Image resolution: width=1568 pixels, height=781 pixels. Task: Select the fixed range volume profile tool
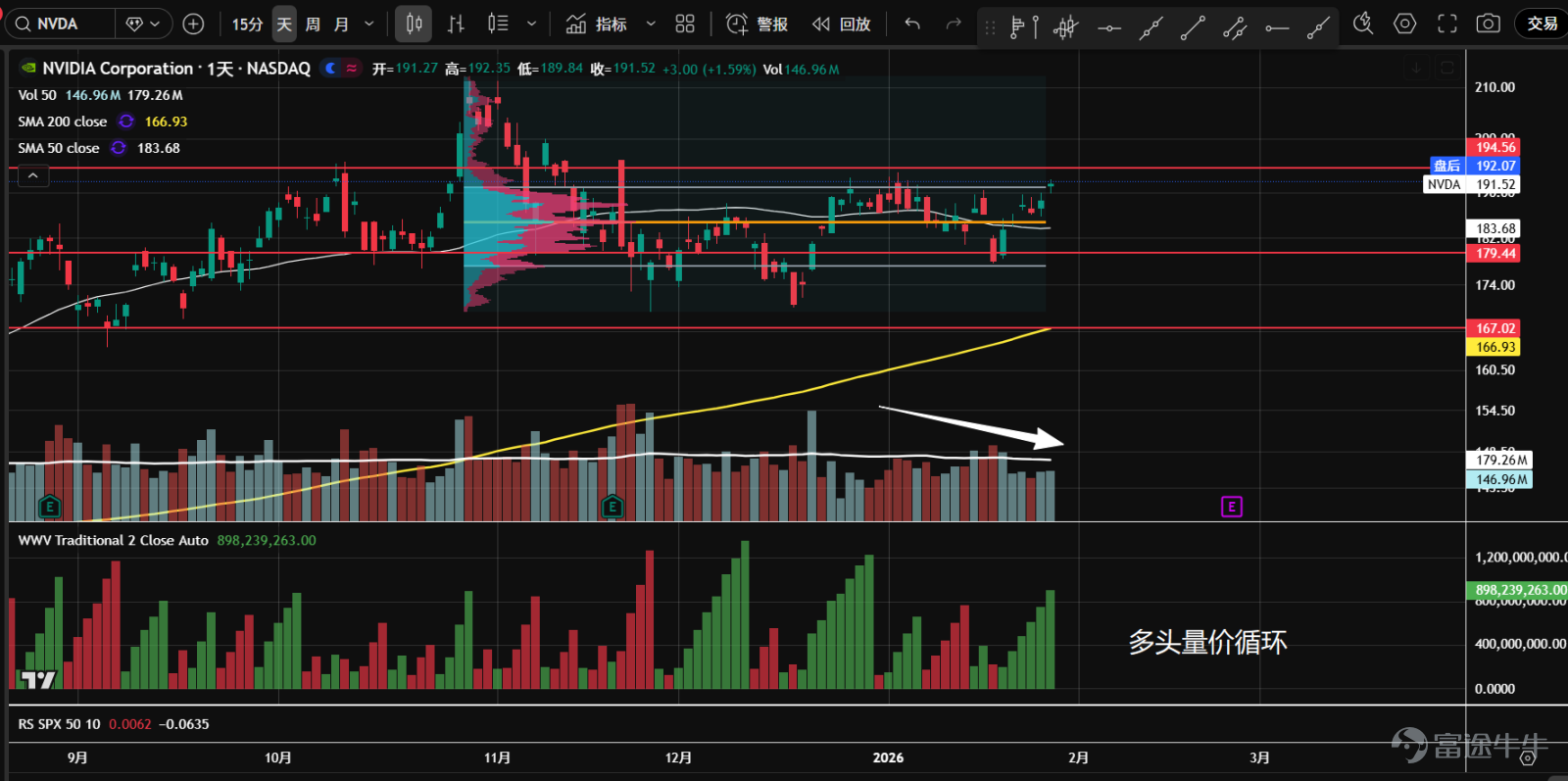click(x=1024, y=27)
